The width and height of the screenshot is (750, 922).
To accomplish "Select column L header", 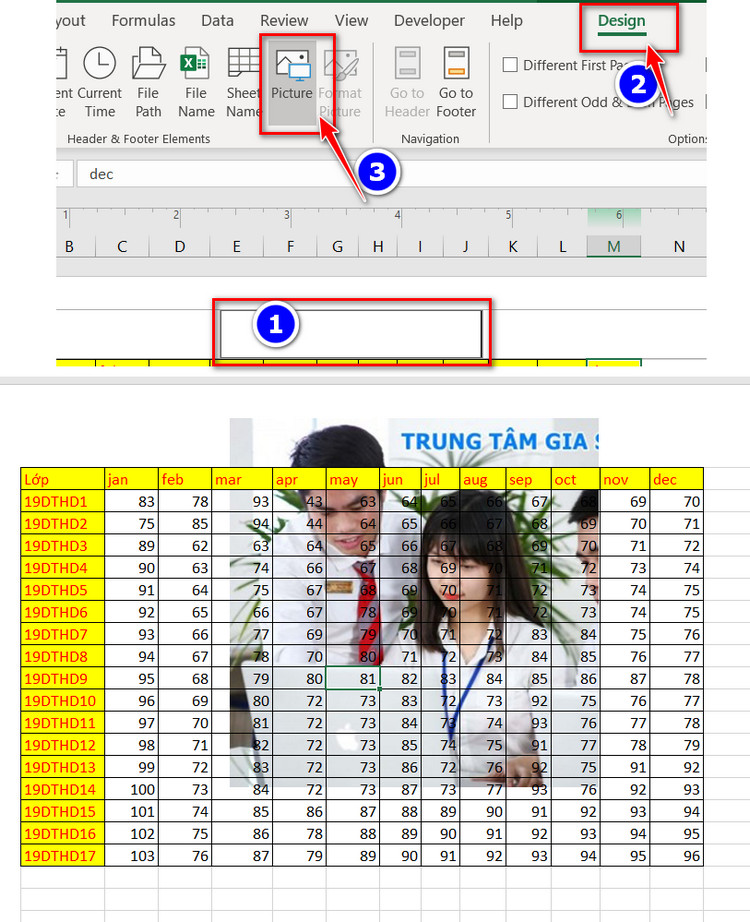I will 562,246.
